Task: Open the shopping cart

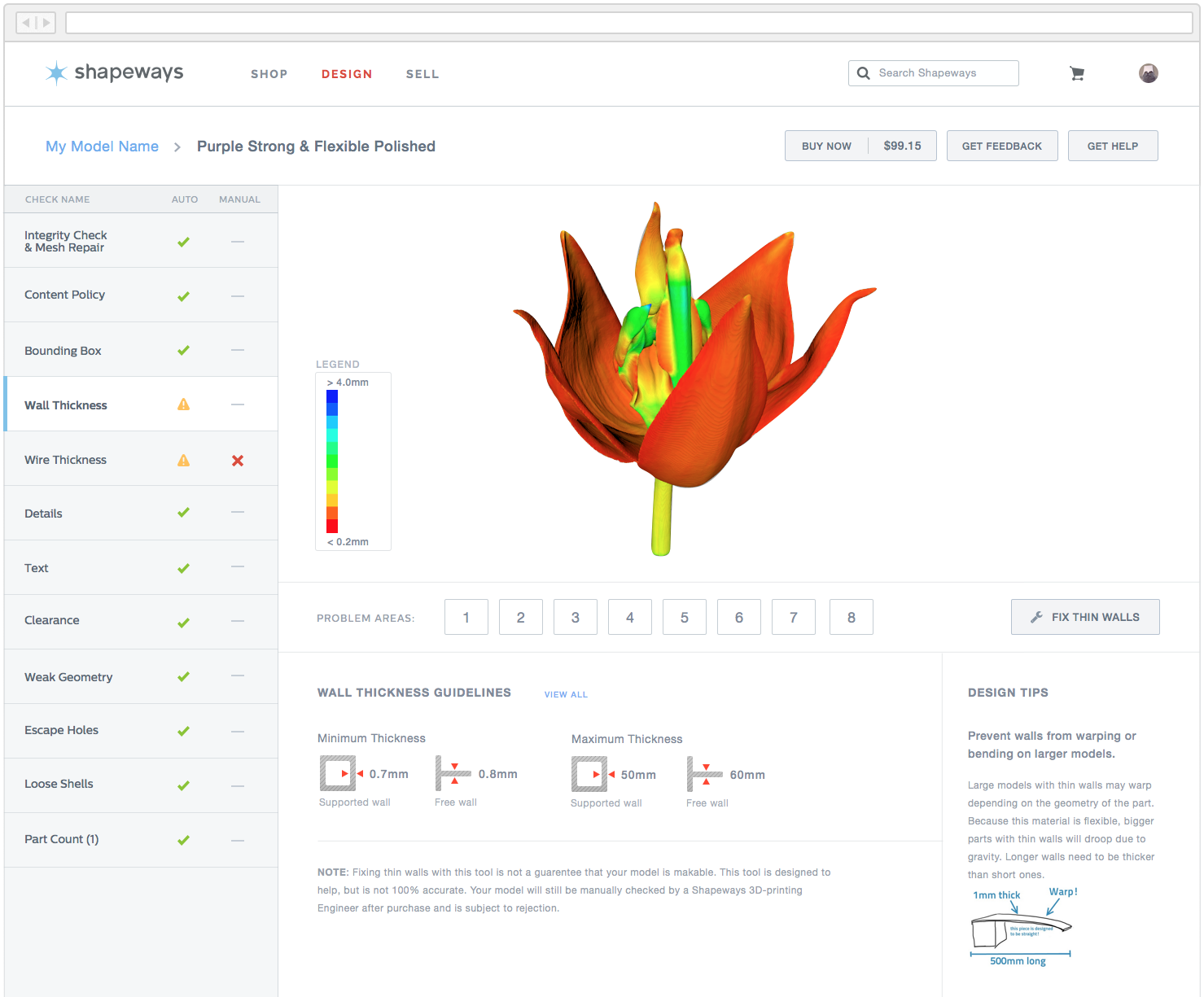Action: click(x=1077, y=73)
